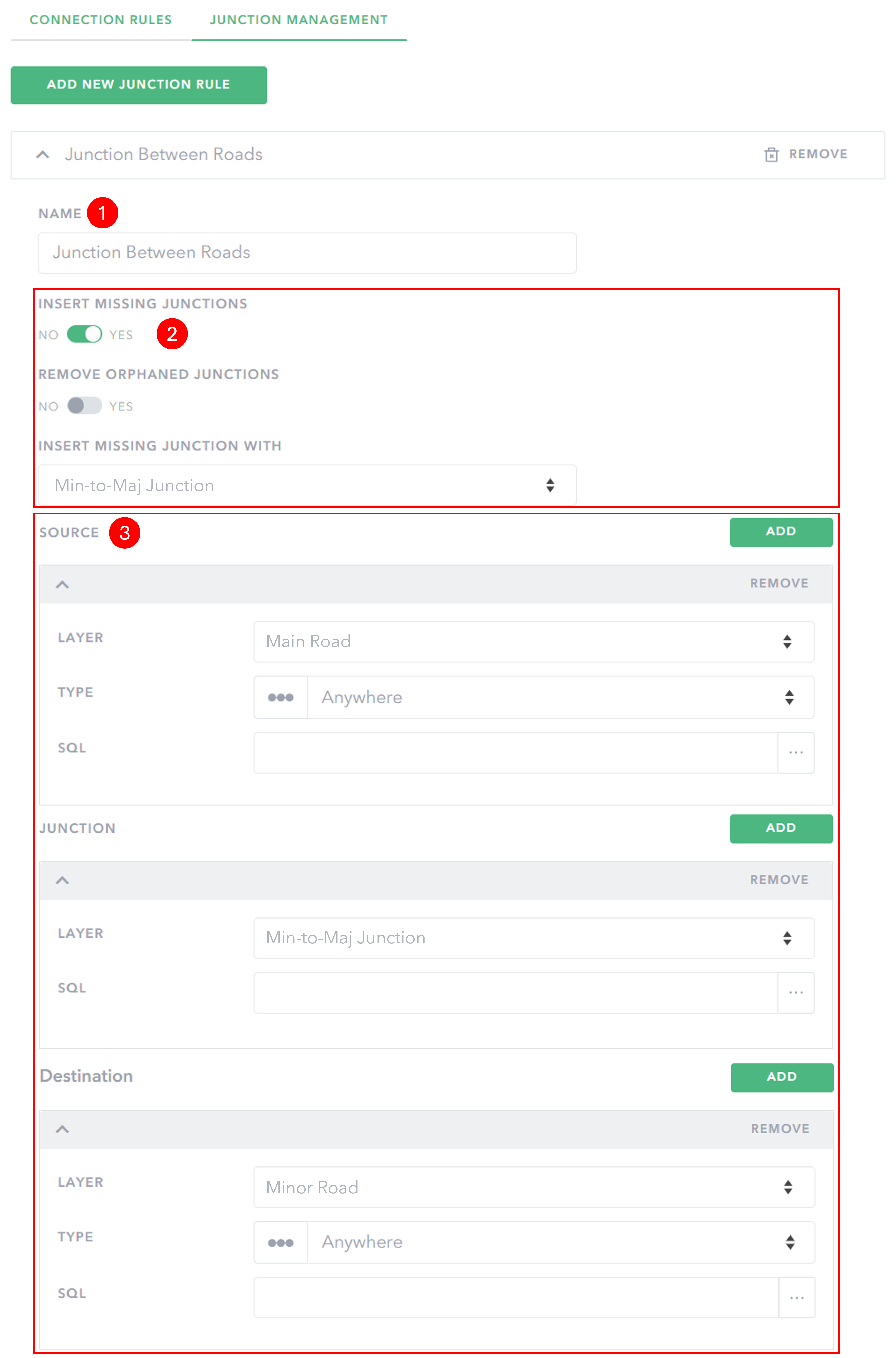Click the Name input field
Viewport: 896px width, 1358px height.
[x=307, y=253]
